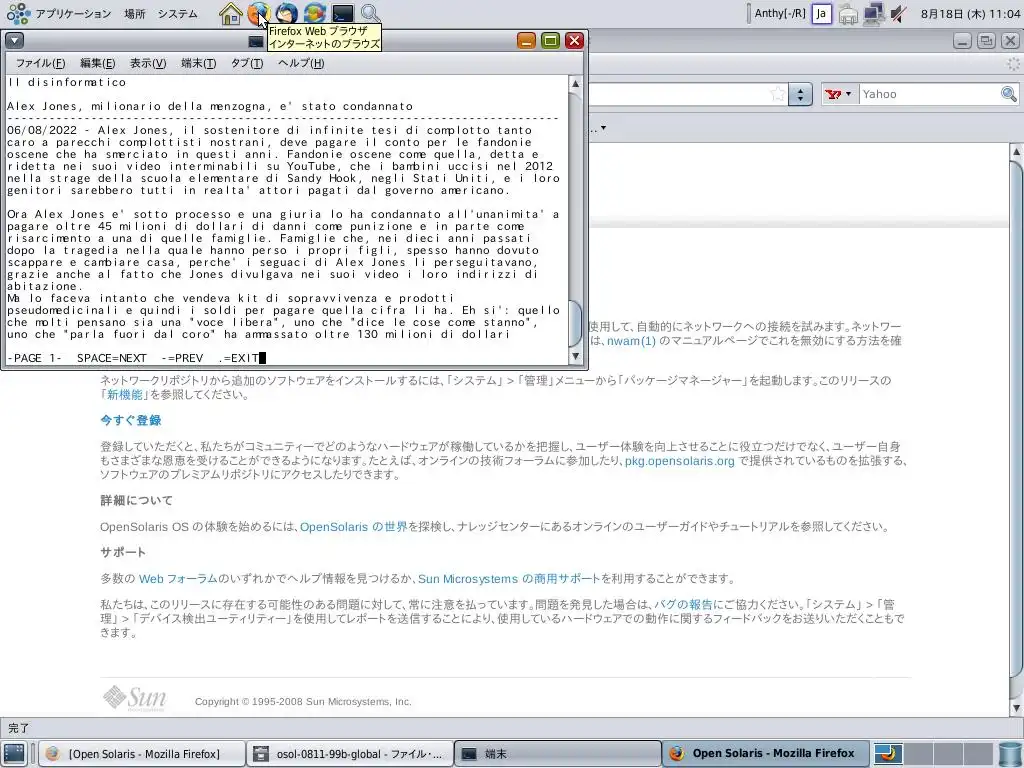Open the network monitor tray icon

click(x=874, y=14)
